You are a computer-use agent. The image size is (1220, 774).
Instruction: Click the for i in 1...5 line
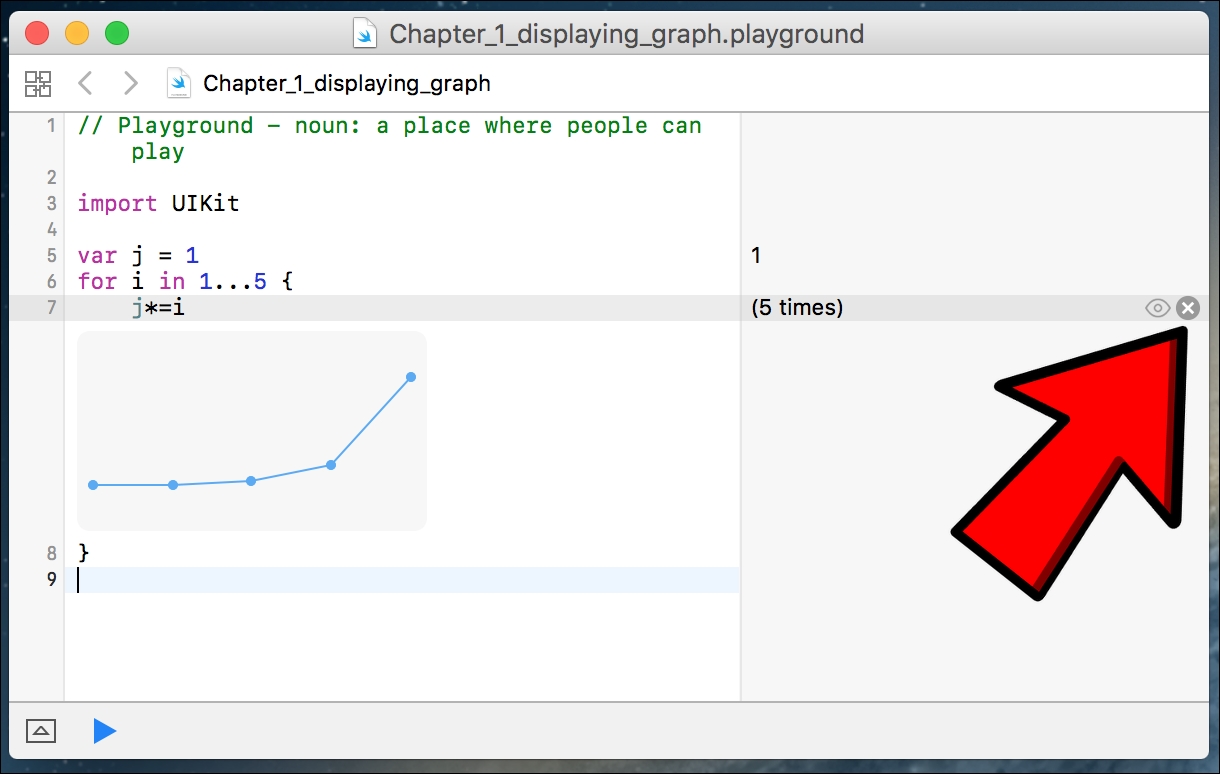pos(185,282)
